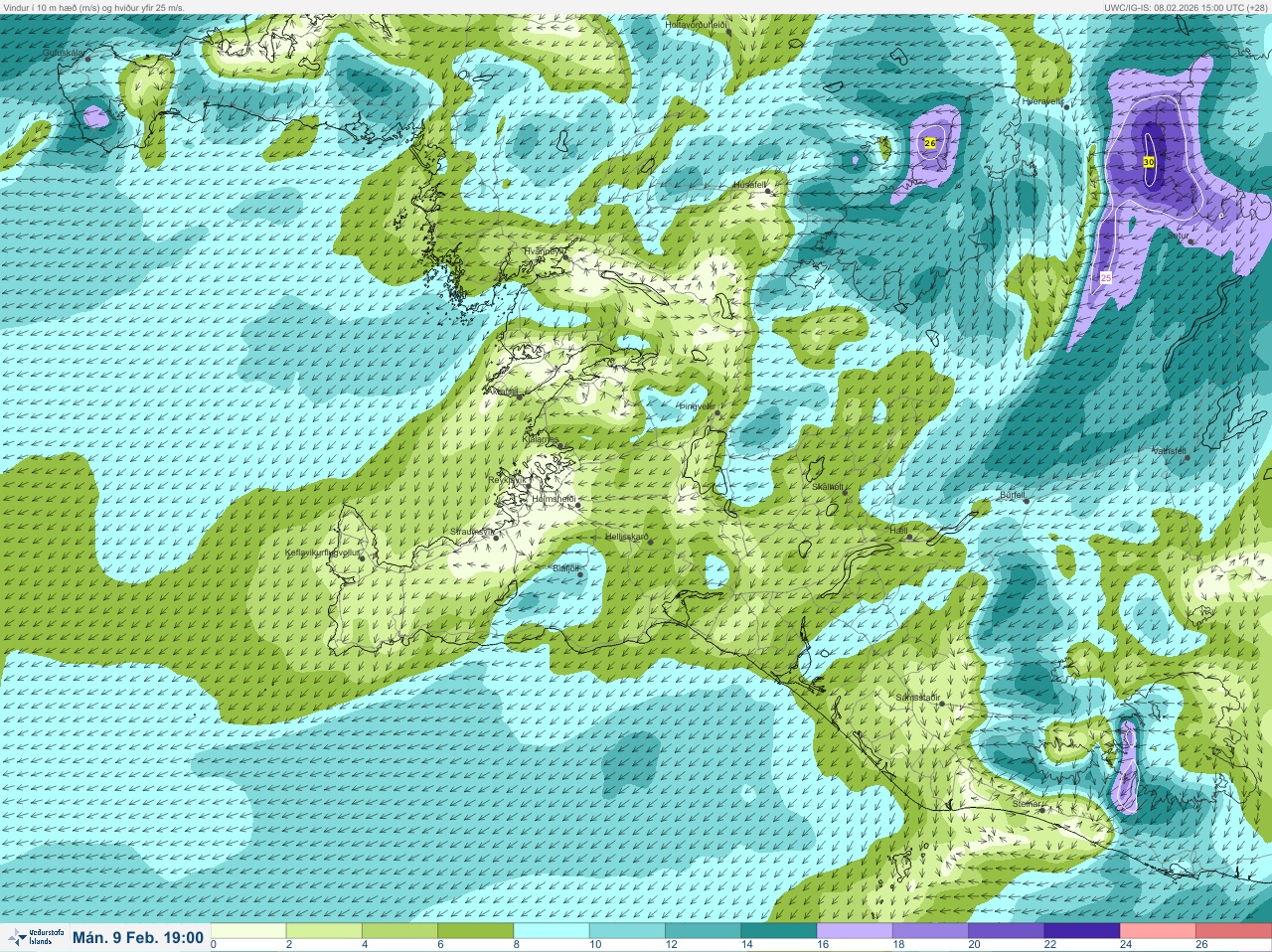Select the 6–8 m/s legend color
The image size is (1272, 952).
pos(475,931)
